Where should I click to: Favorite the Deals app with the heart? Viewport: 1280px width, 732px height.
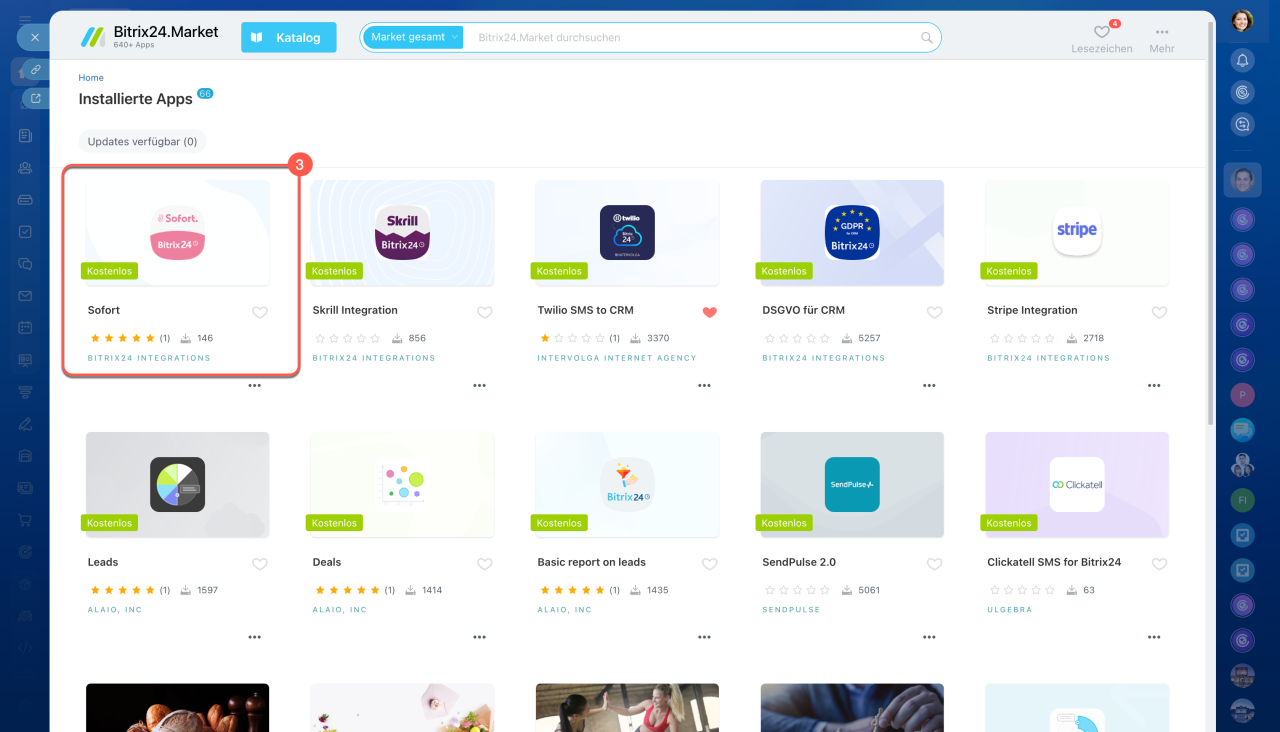click(x=485, y=564)
